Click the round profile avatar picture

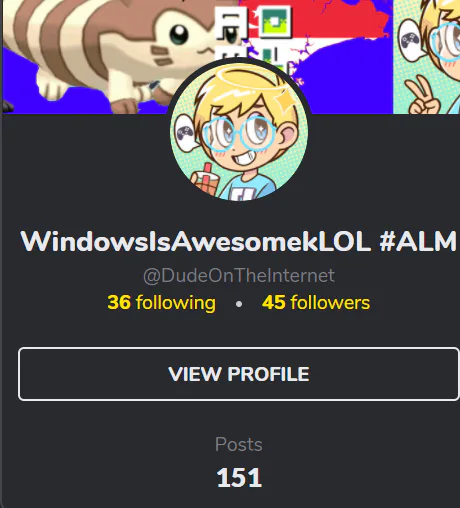tap(239, 132)
